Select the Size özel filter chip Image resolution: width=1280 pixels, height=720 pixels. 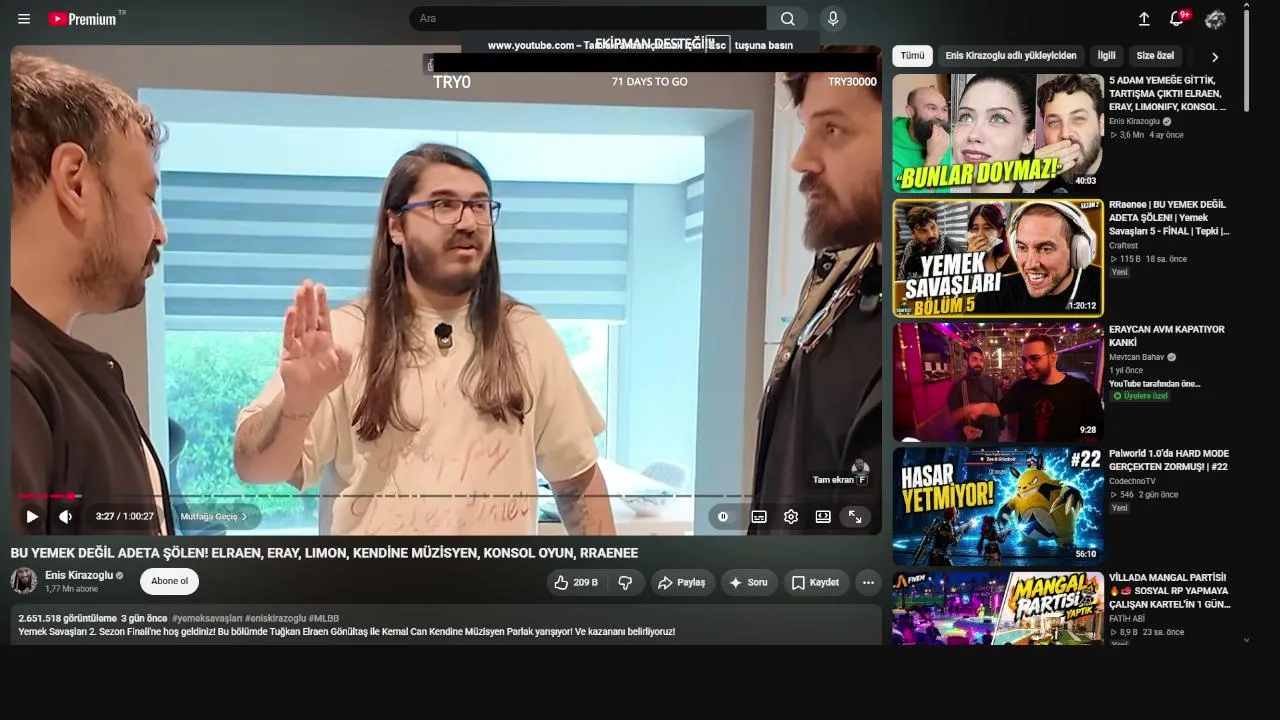[1155, 56]
